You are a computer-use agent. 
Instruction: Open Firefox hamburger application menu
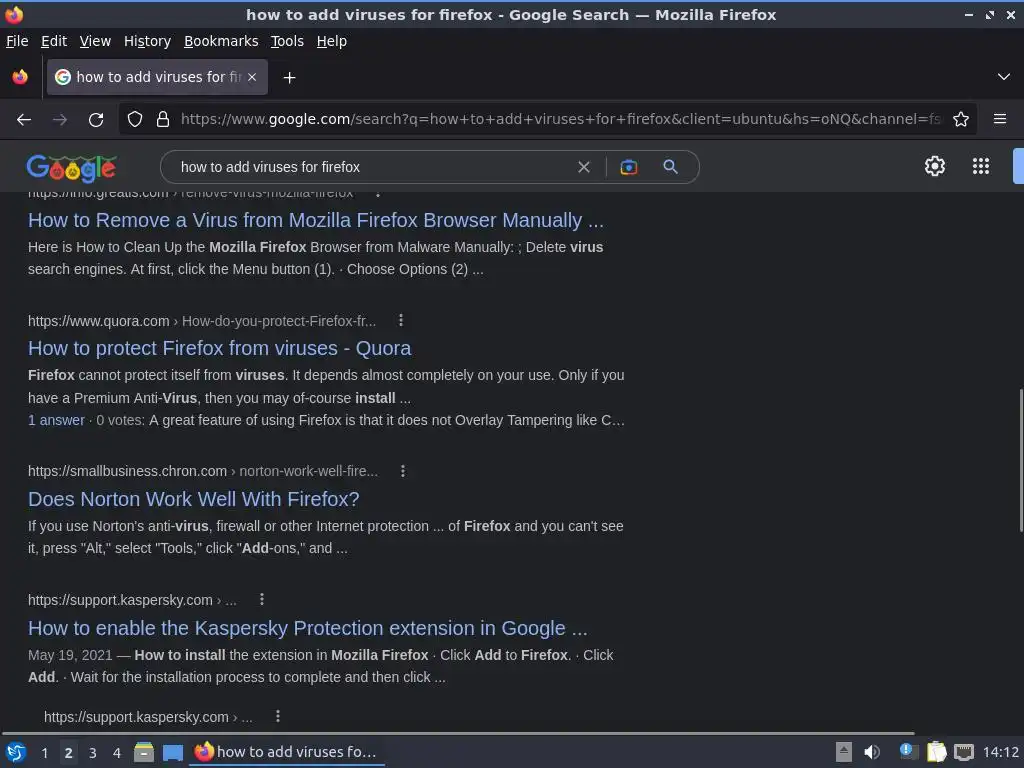[999, 119]
